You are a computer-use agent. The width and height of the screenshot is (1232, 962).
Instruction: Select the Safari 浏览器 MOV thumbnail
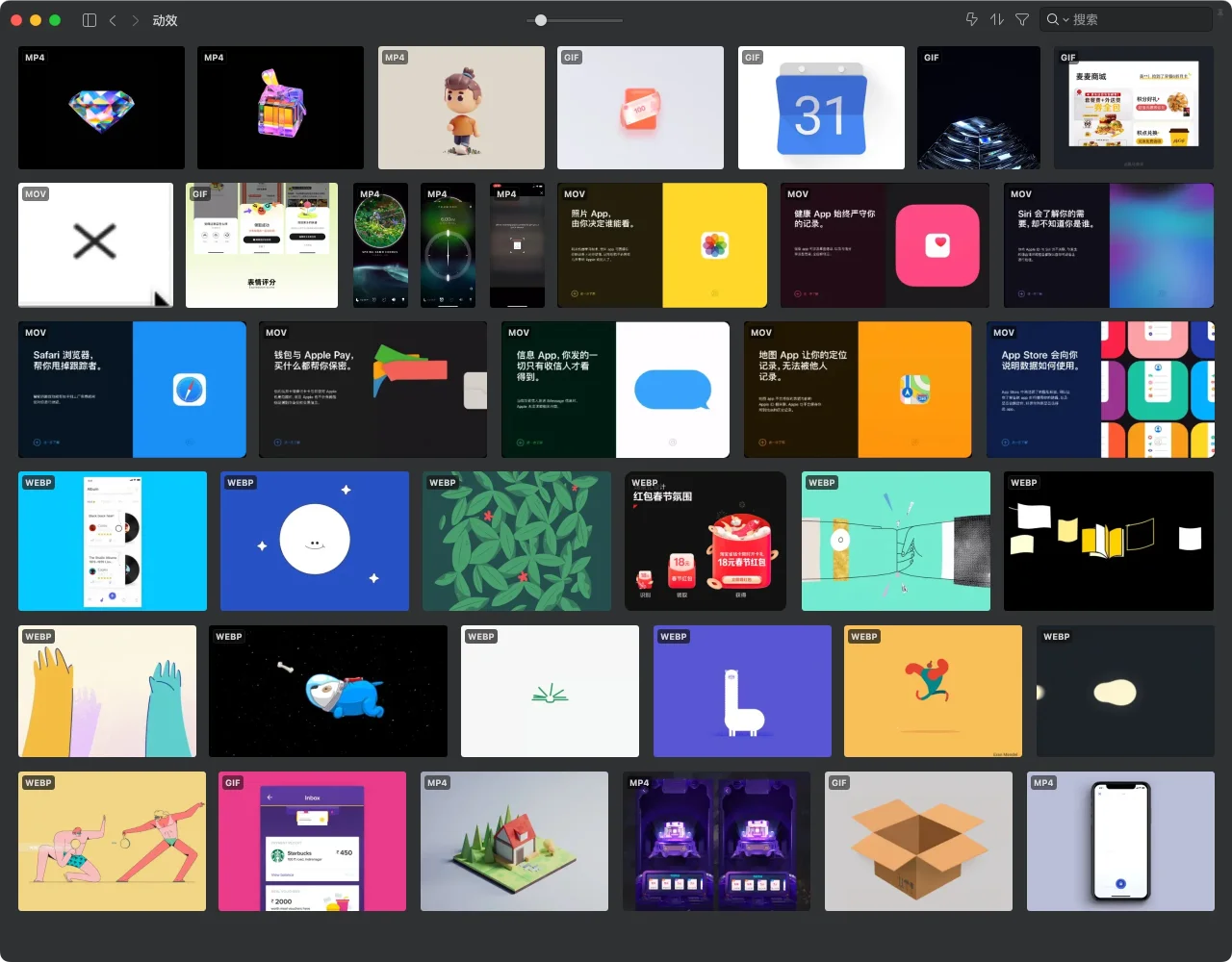pos(132,390)
